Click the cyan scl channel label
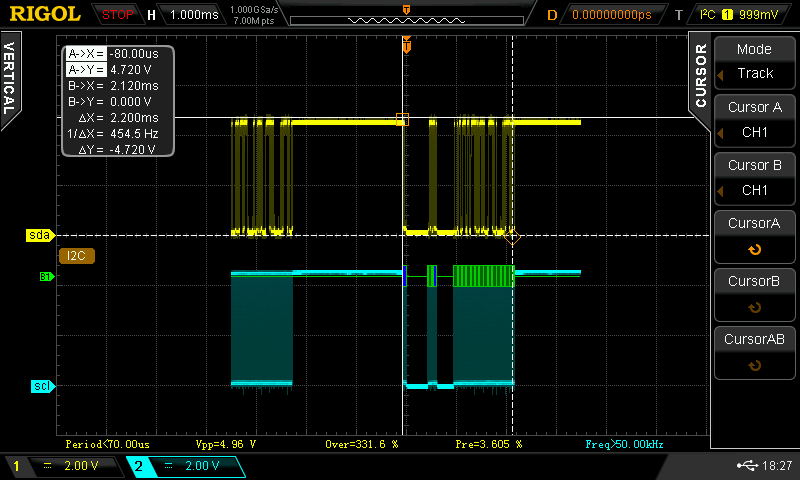The width and height of the screenshot is (800, 480). click(42, 386)
